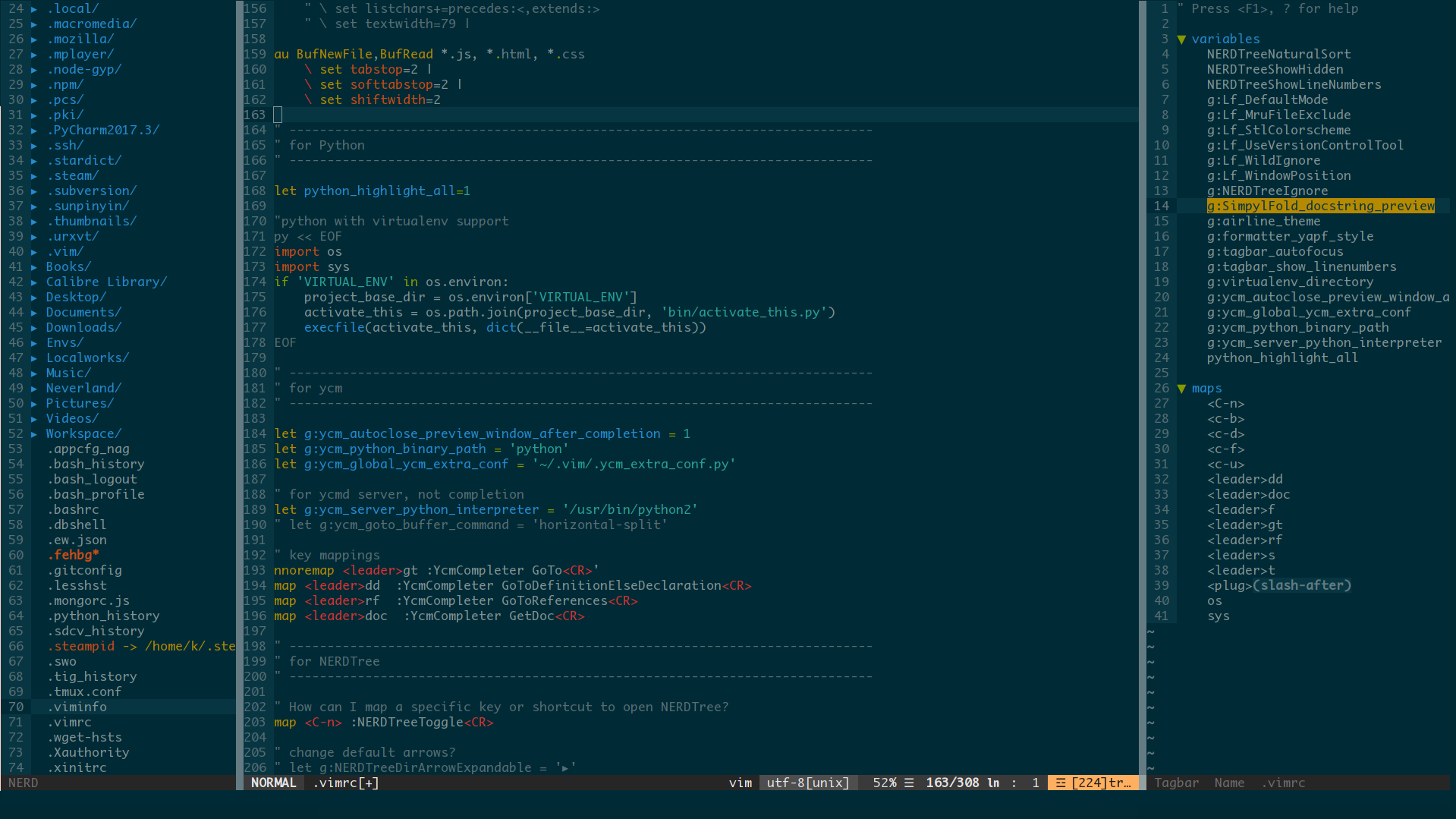Expand the Downloads/ folder arrow
This screenshot has width=1456, height=819.
tap(34, 328)
